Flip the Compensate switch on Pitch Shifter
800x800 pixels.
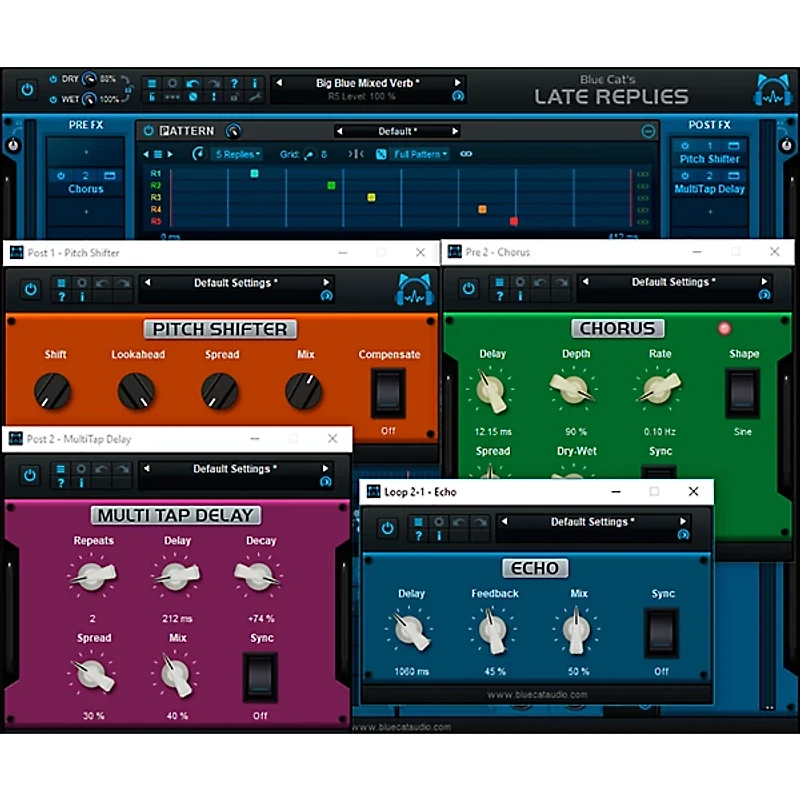(388, 394)
